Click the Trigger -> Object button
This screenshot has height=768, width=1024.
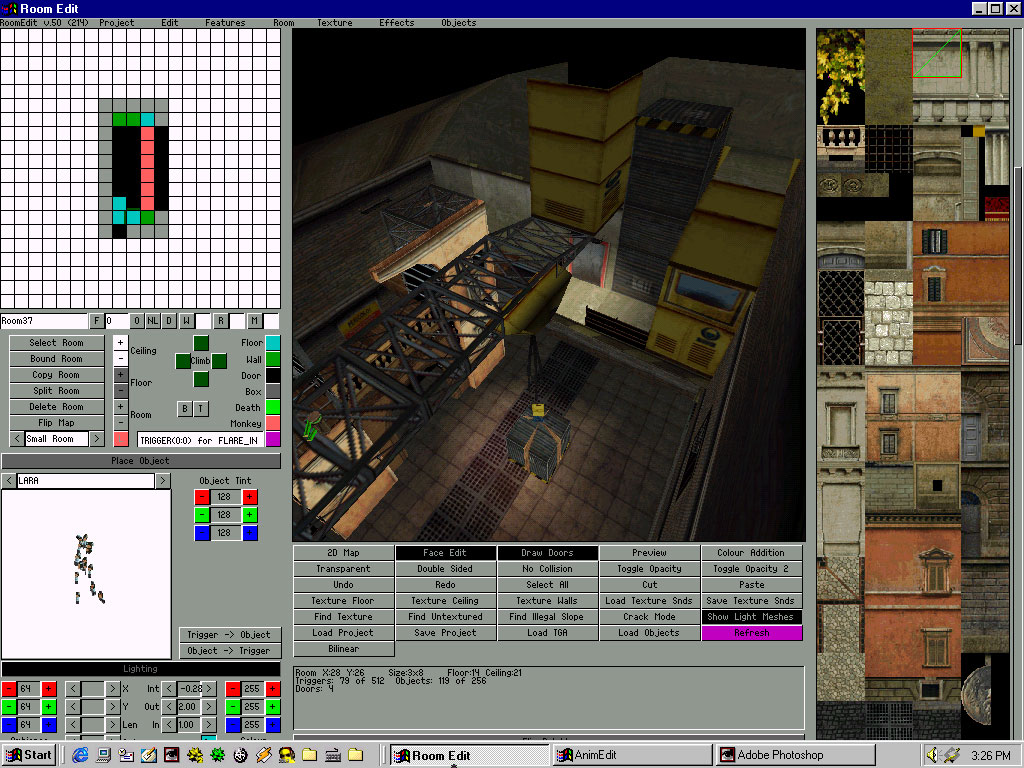click(x=229, y=635)
